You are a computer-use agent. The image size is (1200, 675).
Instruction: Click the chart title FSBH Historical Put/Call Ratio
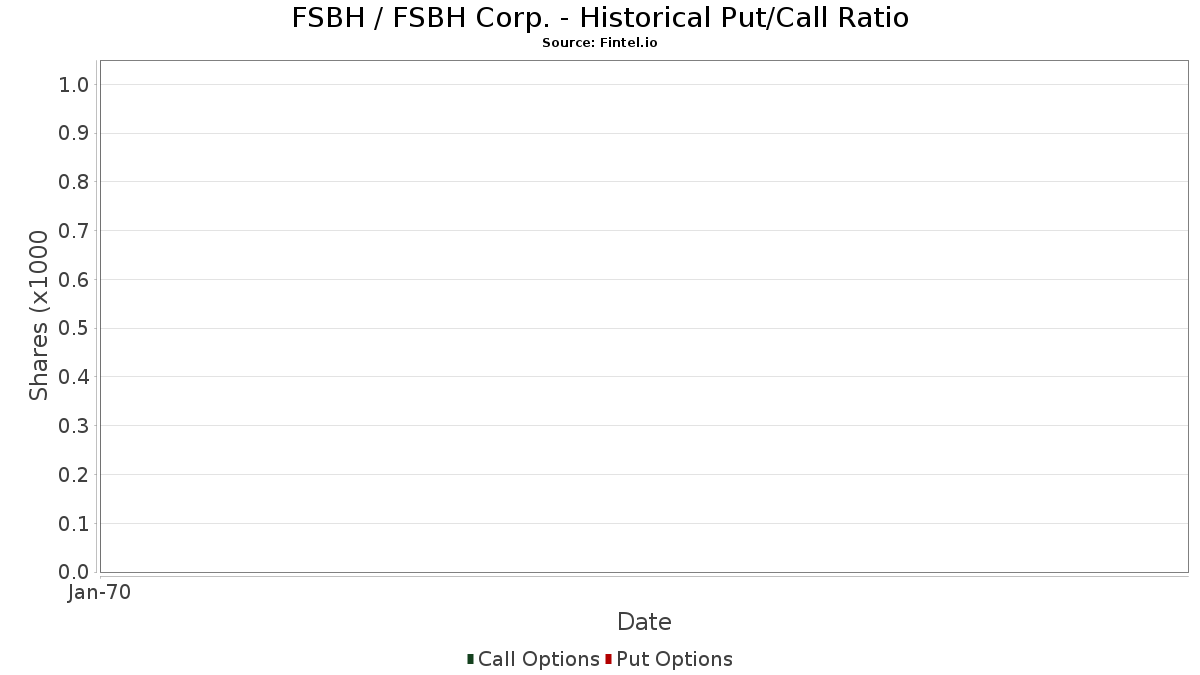(600, 18)
